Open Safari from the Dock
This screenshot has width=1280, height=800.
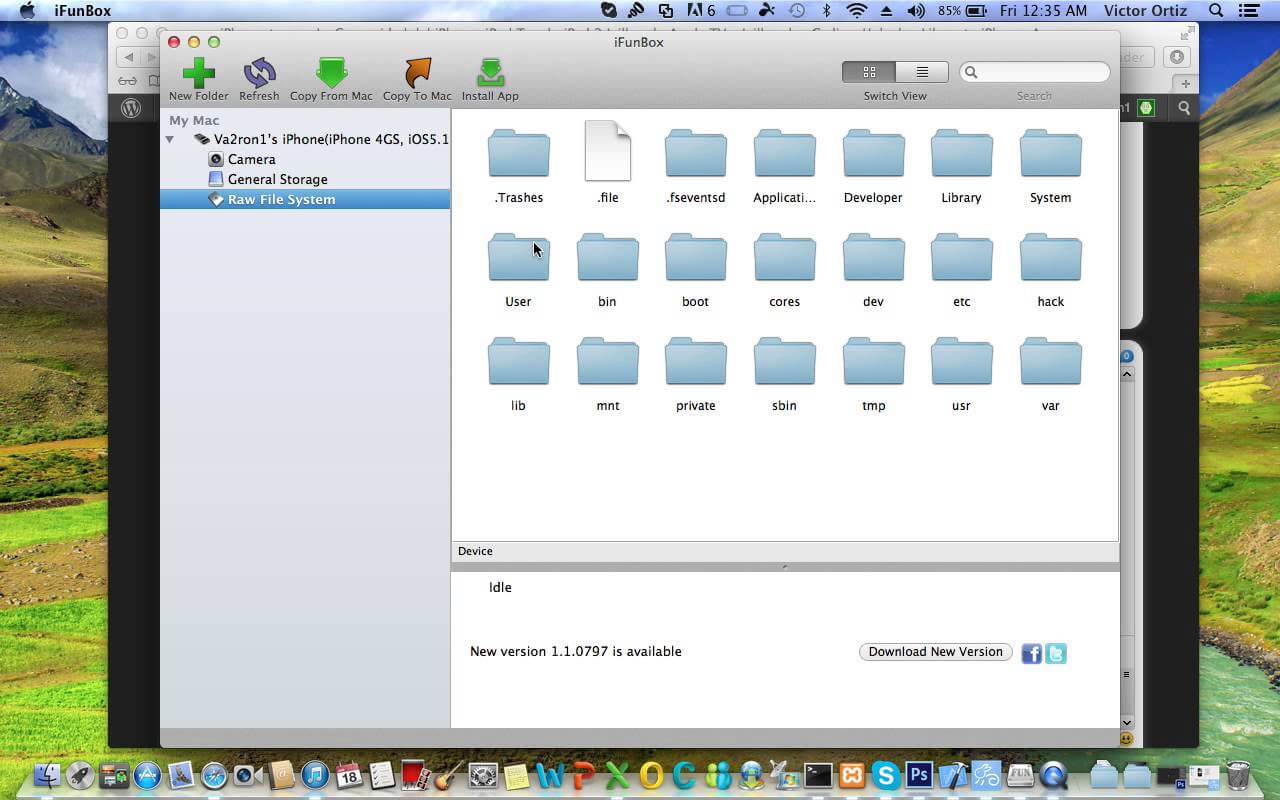click(215, 775)
